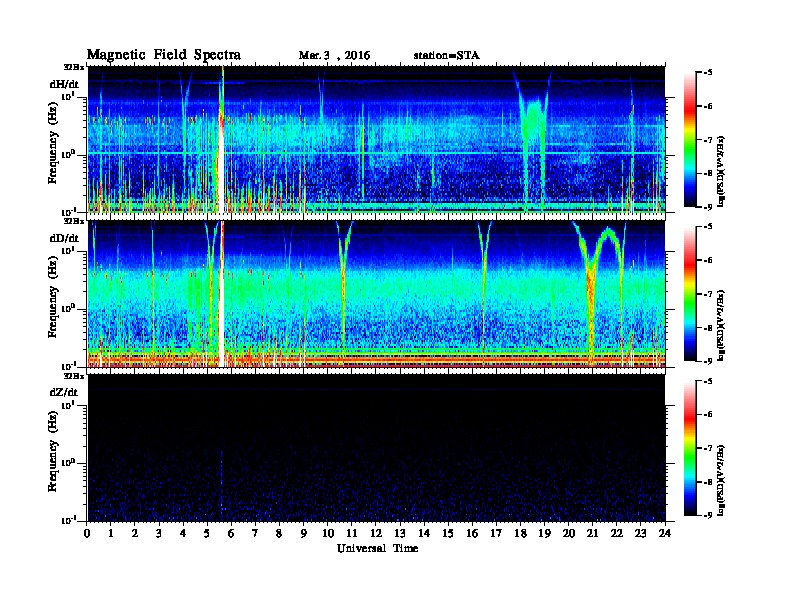This screenshot has width=792, height=612.
Task: Click hour tick label "12" on the time axis
Action: (x=376, y=534)
